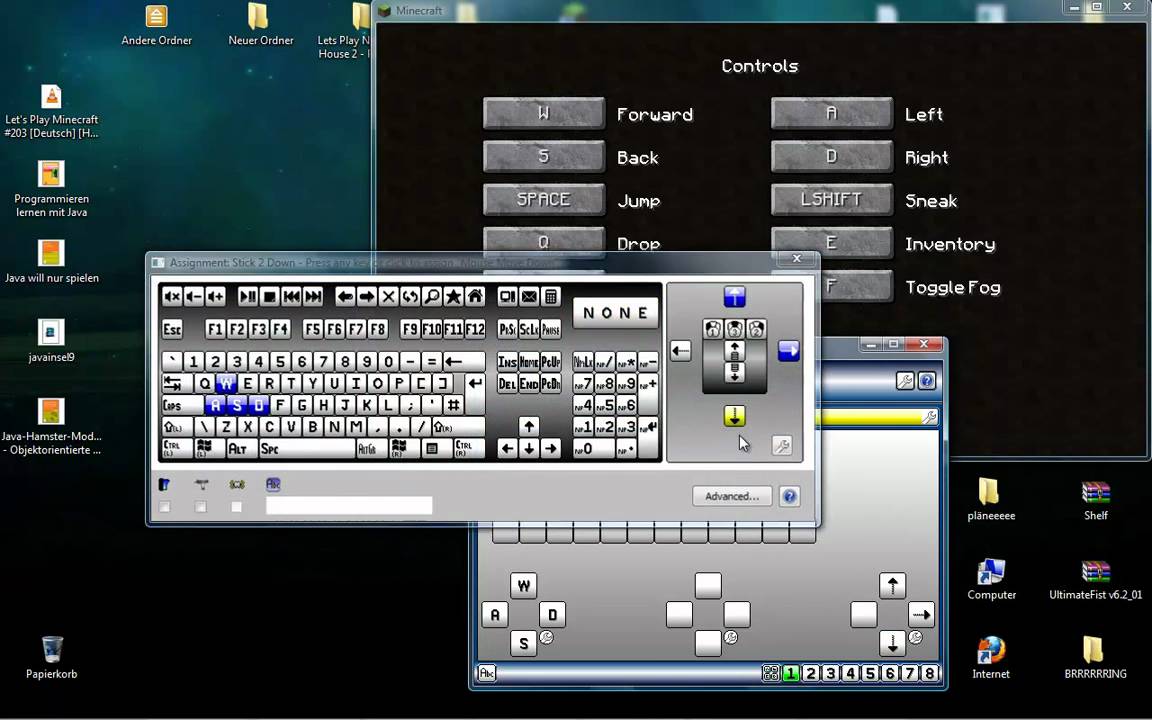The height and width of the screenshot is (720, 1152).
Task: Open wrench settings next to WASD stick
Action: click(x=547, y=638)
